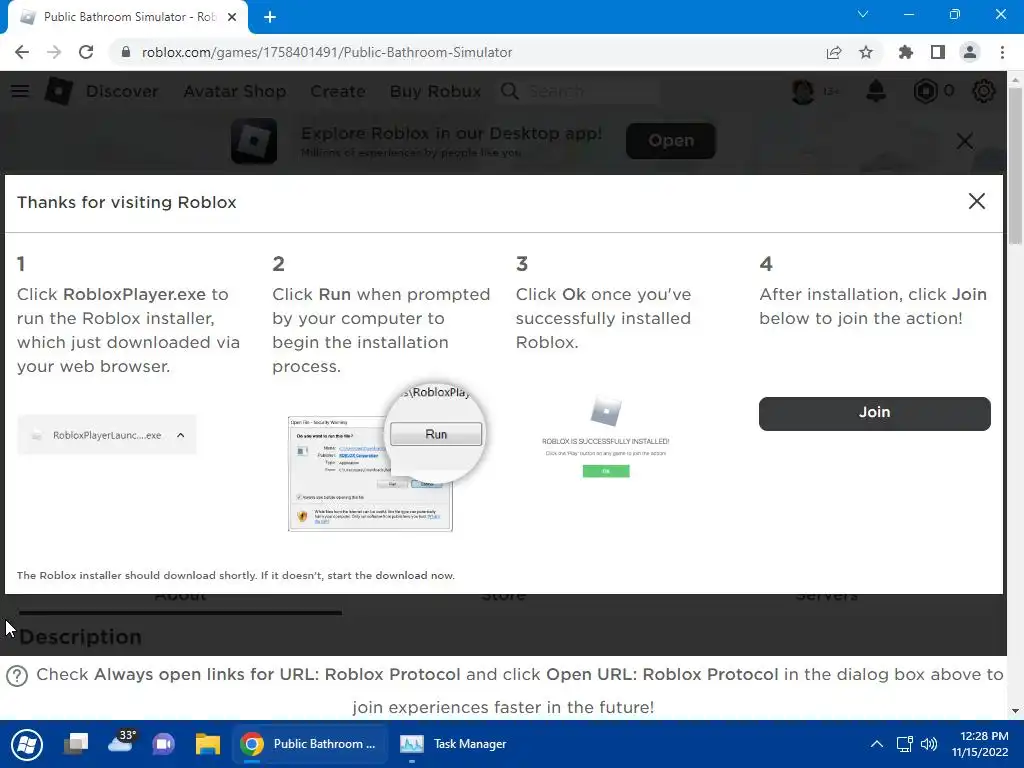Click the Run prompt illustration
Image resolution: width=1024 pixels, height=768 pixels.
click(387, 458)
